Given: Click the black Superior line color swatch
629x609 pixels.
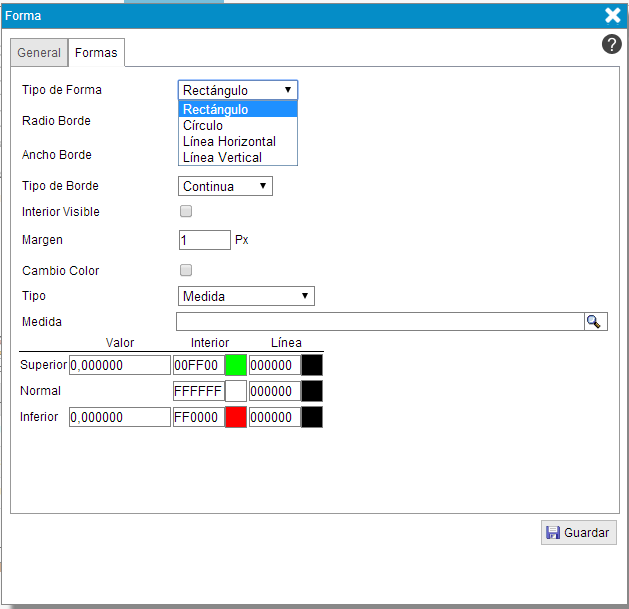Looking at the screenshot, I should [x=312, y=365].
